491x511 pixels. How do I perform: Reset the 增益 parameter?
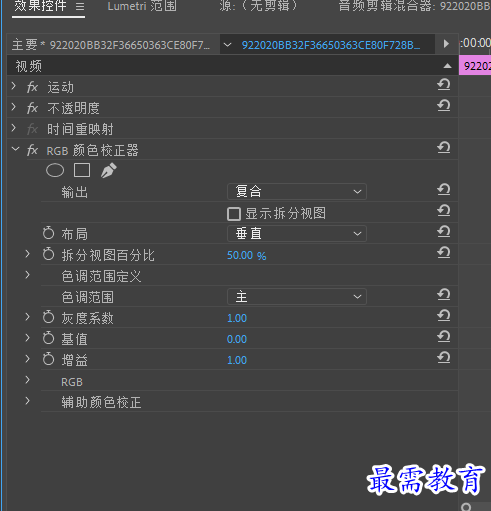coord(444,358)
